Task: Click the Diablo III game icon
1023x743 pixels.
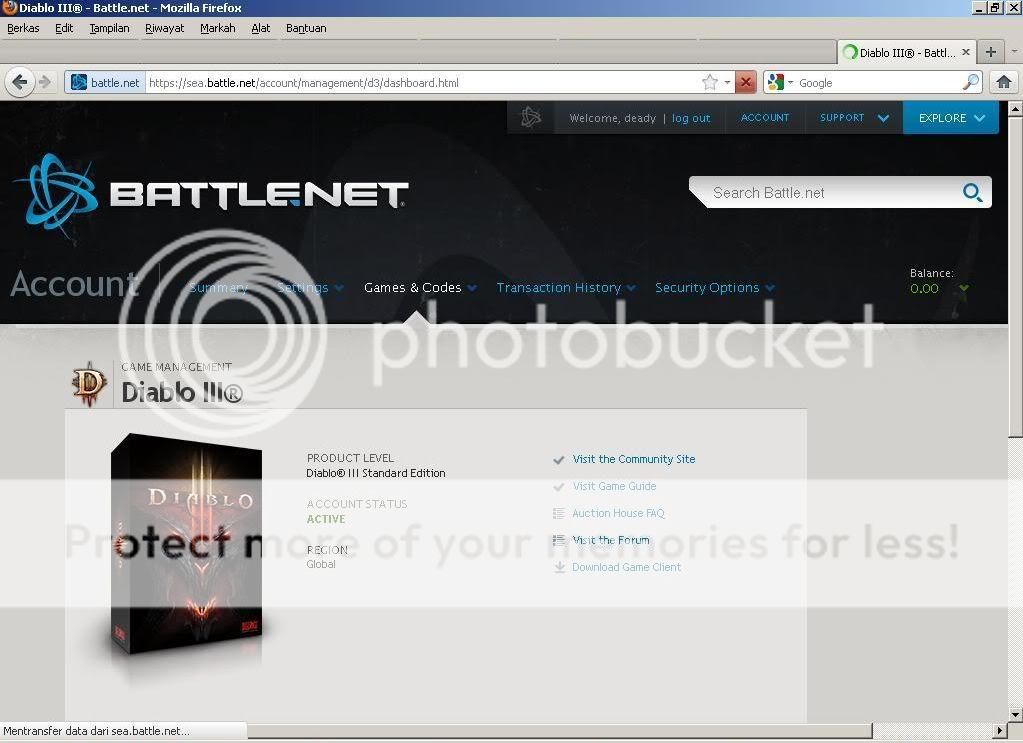Action: [89, 384]
